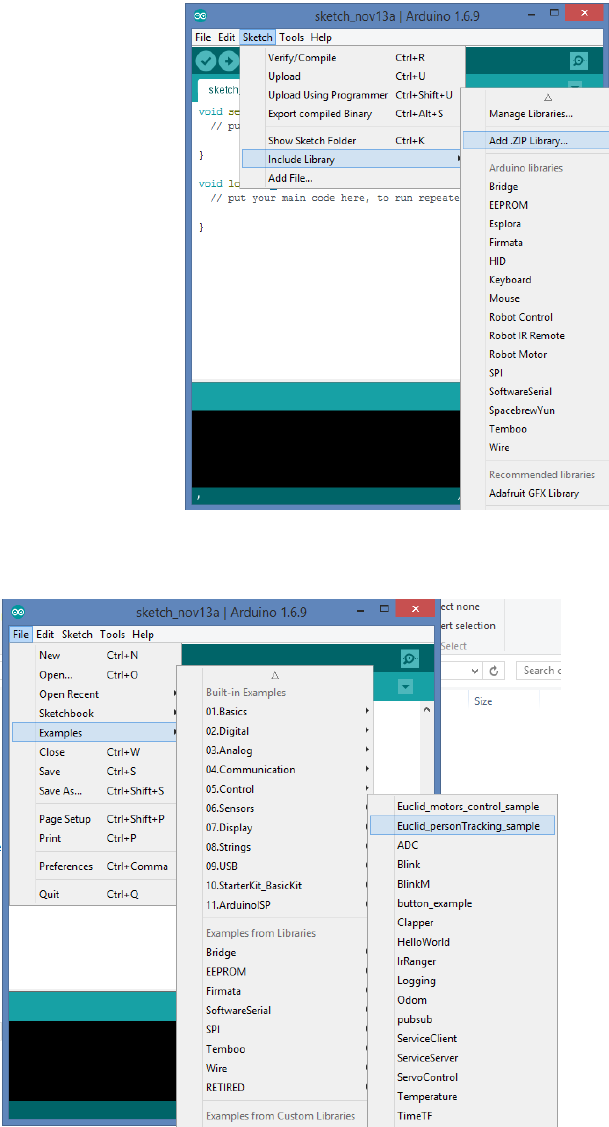Open the Euclid_personTracking_sample example
Screen dimensions: 609x1127
462,826
